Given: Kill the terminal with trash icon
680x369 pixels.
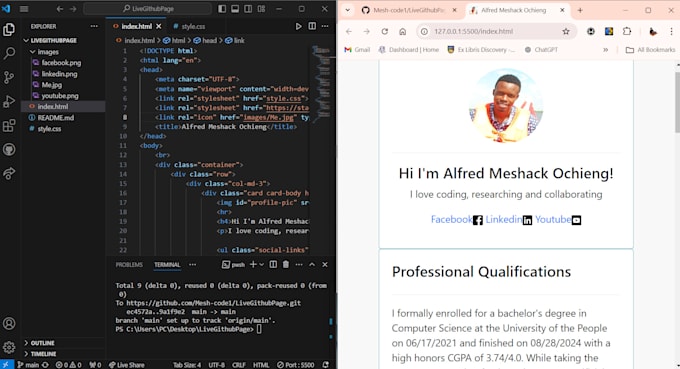Looking at the screenshot, I should tap(286, 265).
